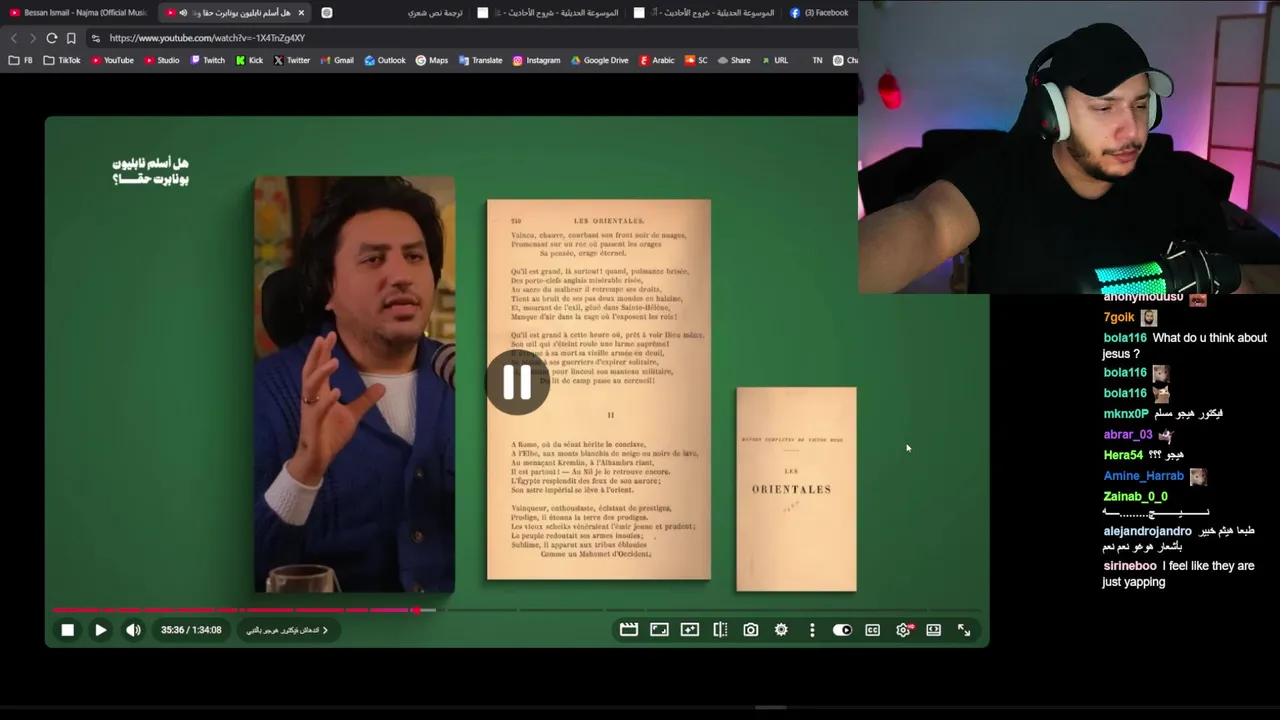The width and height of the screenshot is (1280, 720).
Task: Click the progress bar scrubber handle
Action: pos(417,610)
